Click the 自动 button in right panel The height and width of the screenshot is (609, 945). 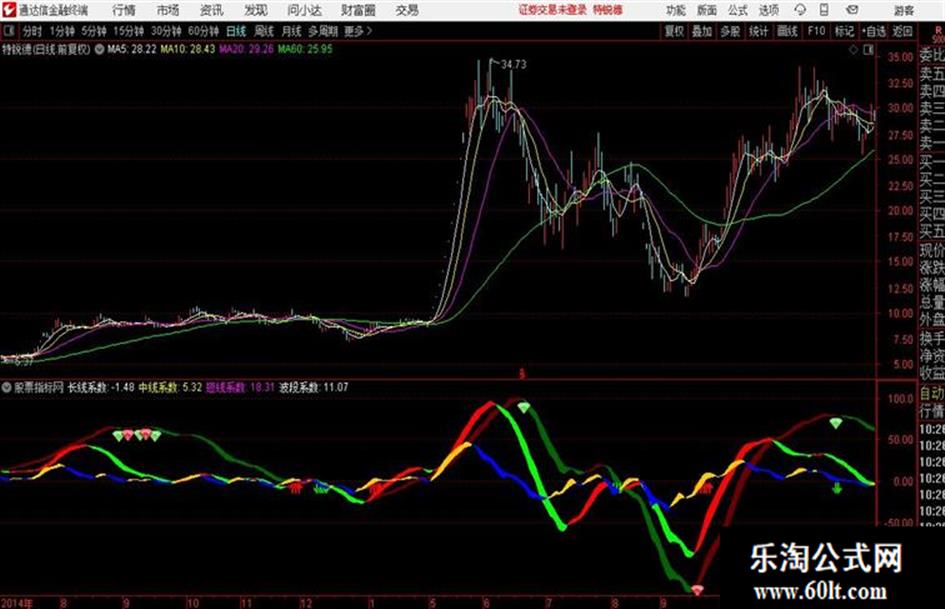[x=932, y=394]
